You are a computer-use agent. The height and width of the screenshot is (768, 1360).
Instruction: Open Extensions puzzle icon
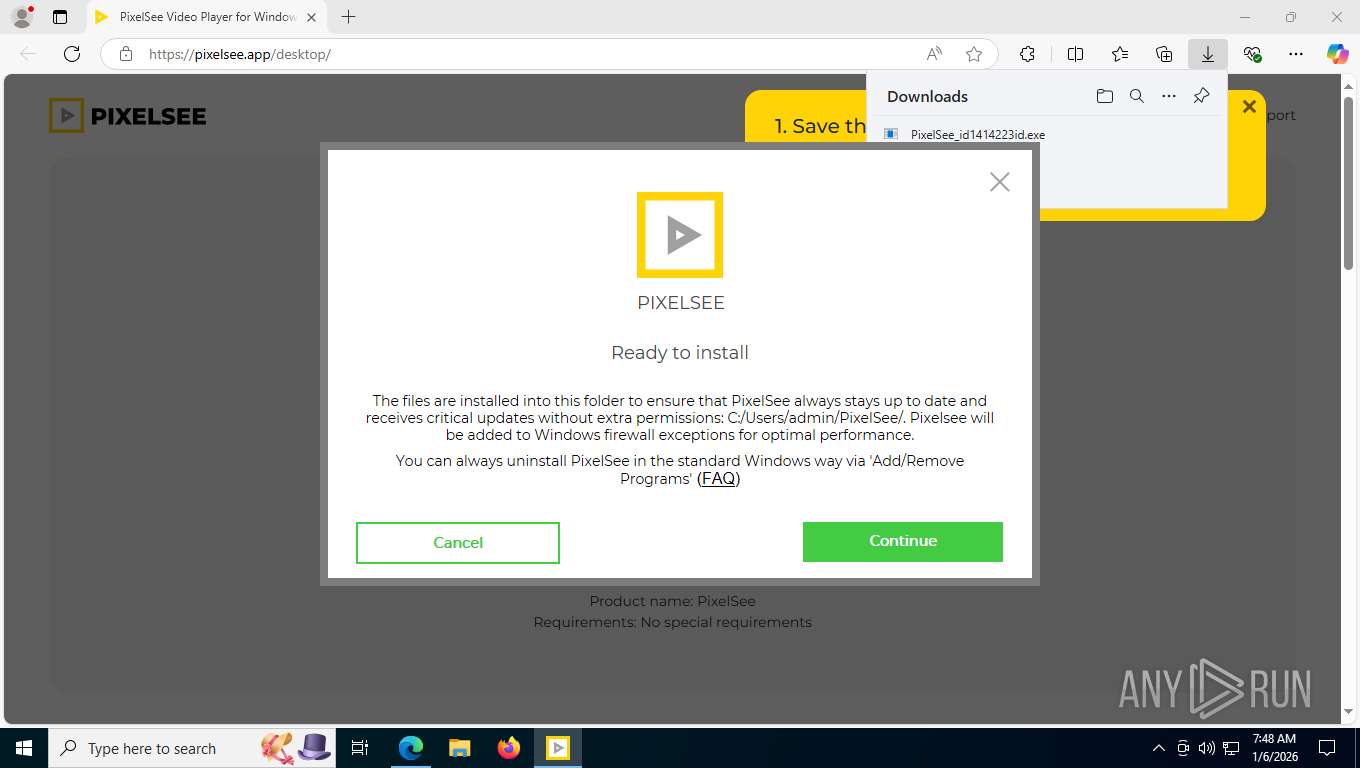[x=1027, y=54]
